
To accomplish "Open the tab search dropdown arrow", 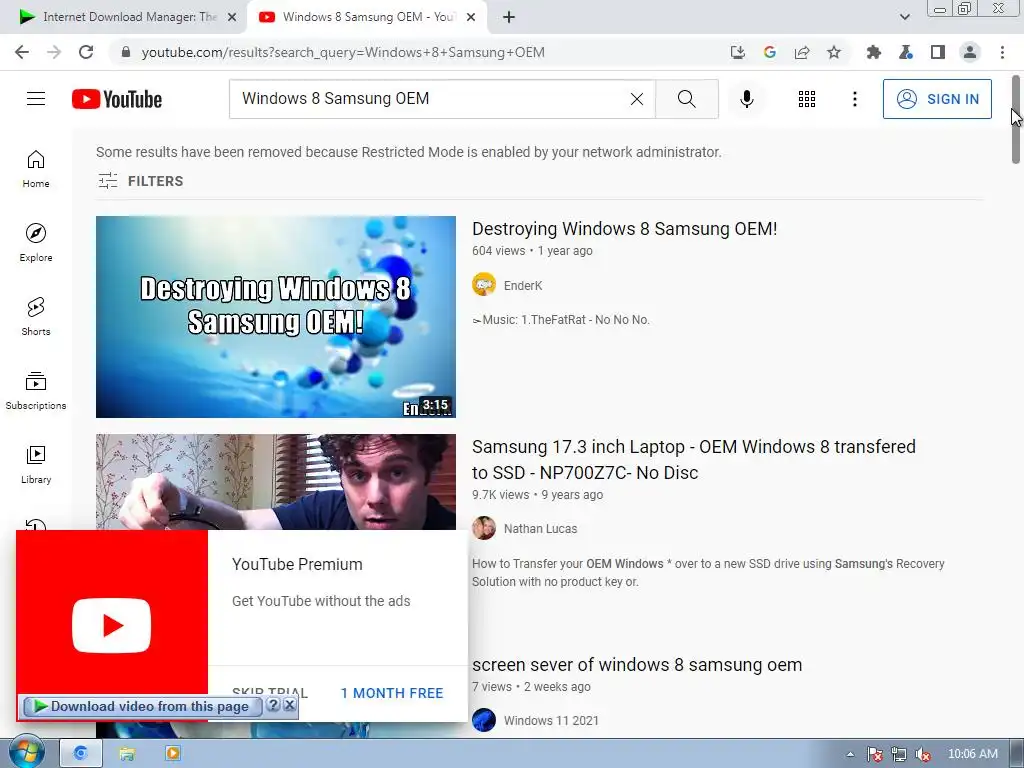I will click(904, 17).
